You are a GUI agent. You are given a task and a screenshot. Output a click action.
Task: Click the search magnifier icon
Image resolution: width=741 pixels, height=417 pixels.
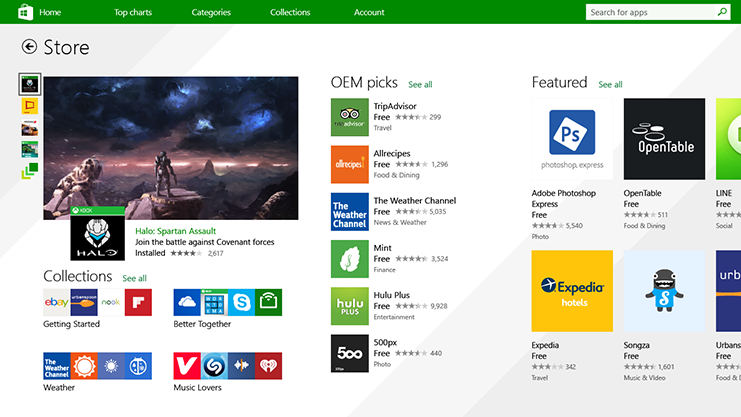(x=722, y=12)
